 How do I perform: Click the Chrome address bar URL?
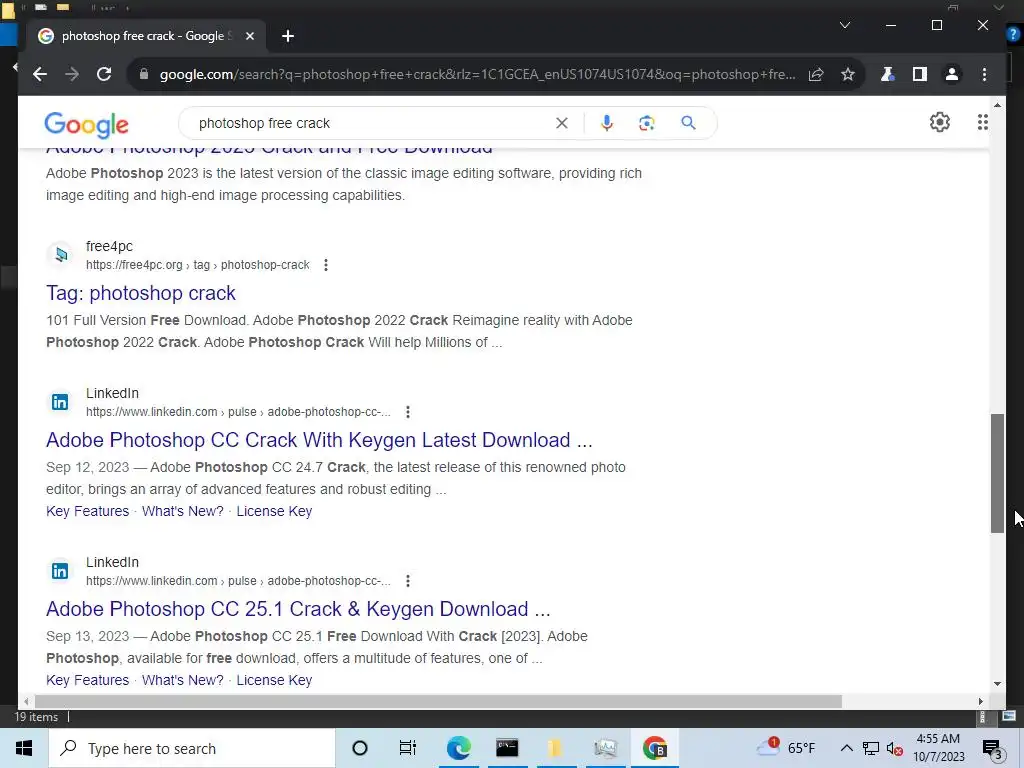(477, 74)
